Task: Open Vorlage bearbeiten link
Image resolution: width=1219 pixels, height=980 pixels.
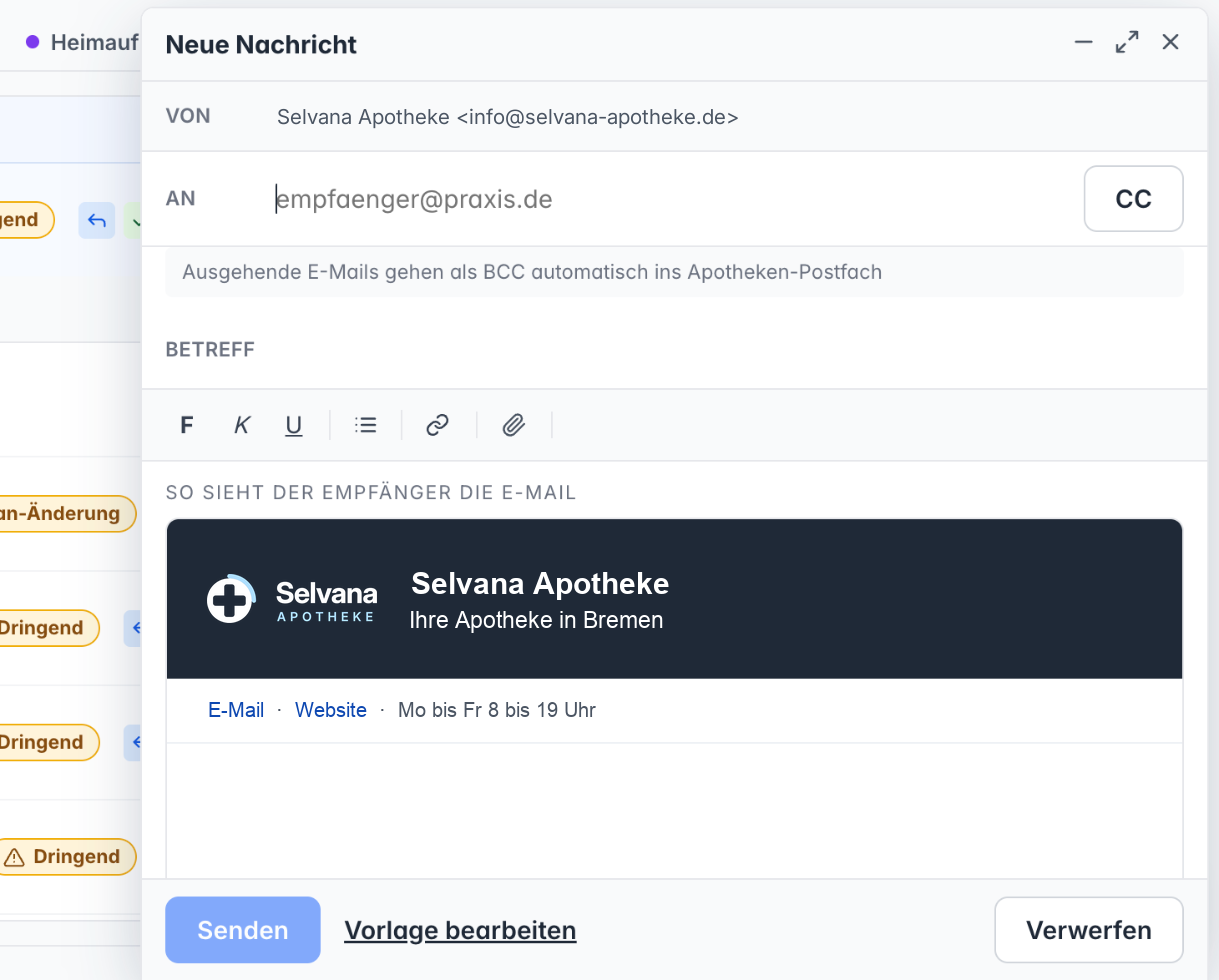Action: pos(460,930)
